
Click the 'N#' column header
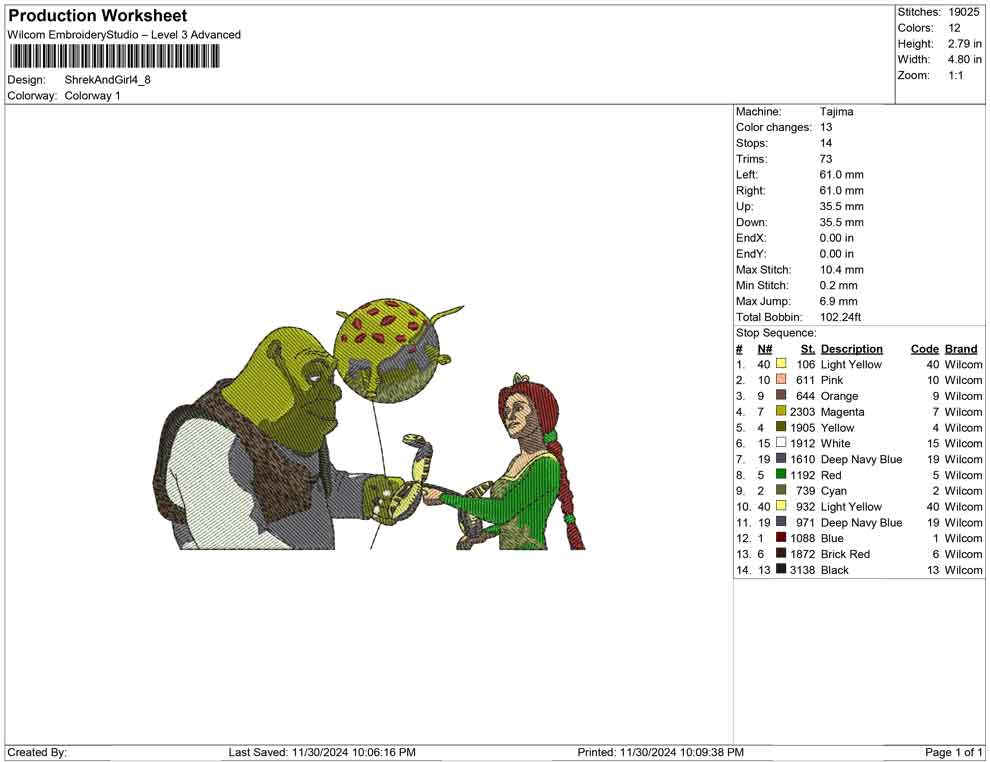click(x=765, y=348)
